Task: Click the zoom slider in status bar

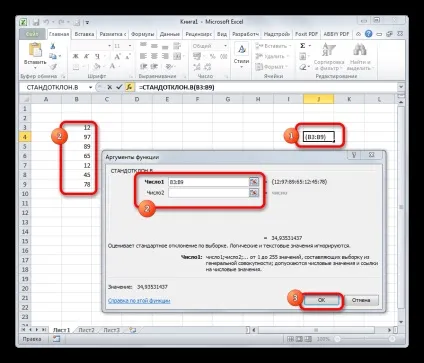Action: (x=365, y=339)
